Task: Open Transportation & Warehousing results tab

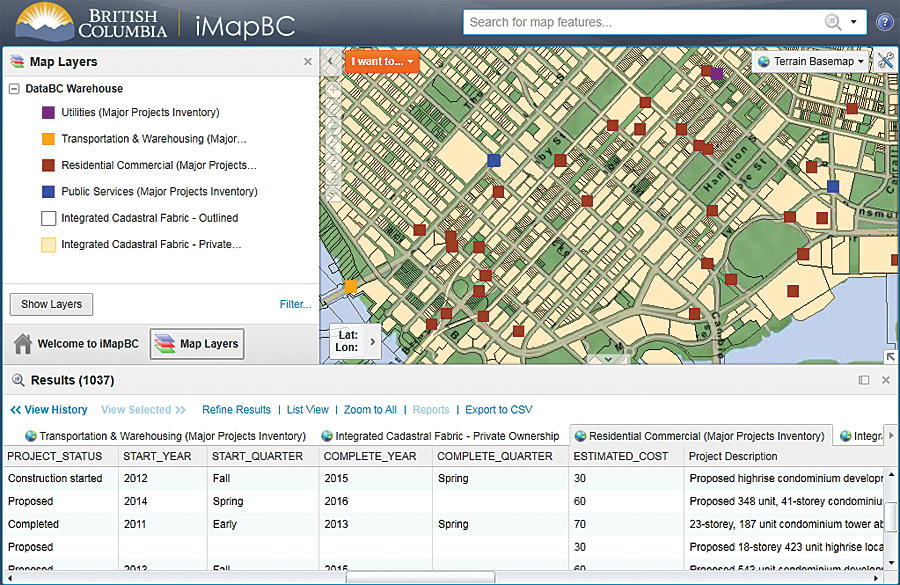Action: pos(165,436)
